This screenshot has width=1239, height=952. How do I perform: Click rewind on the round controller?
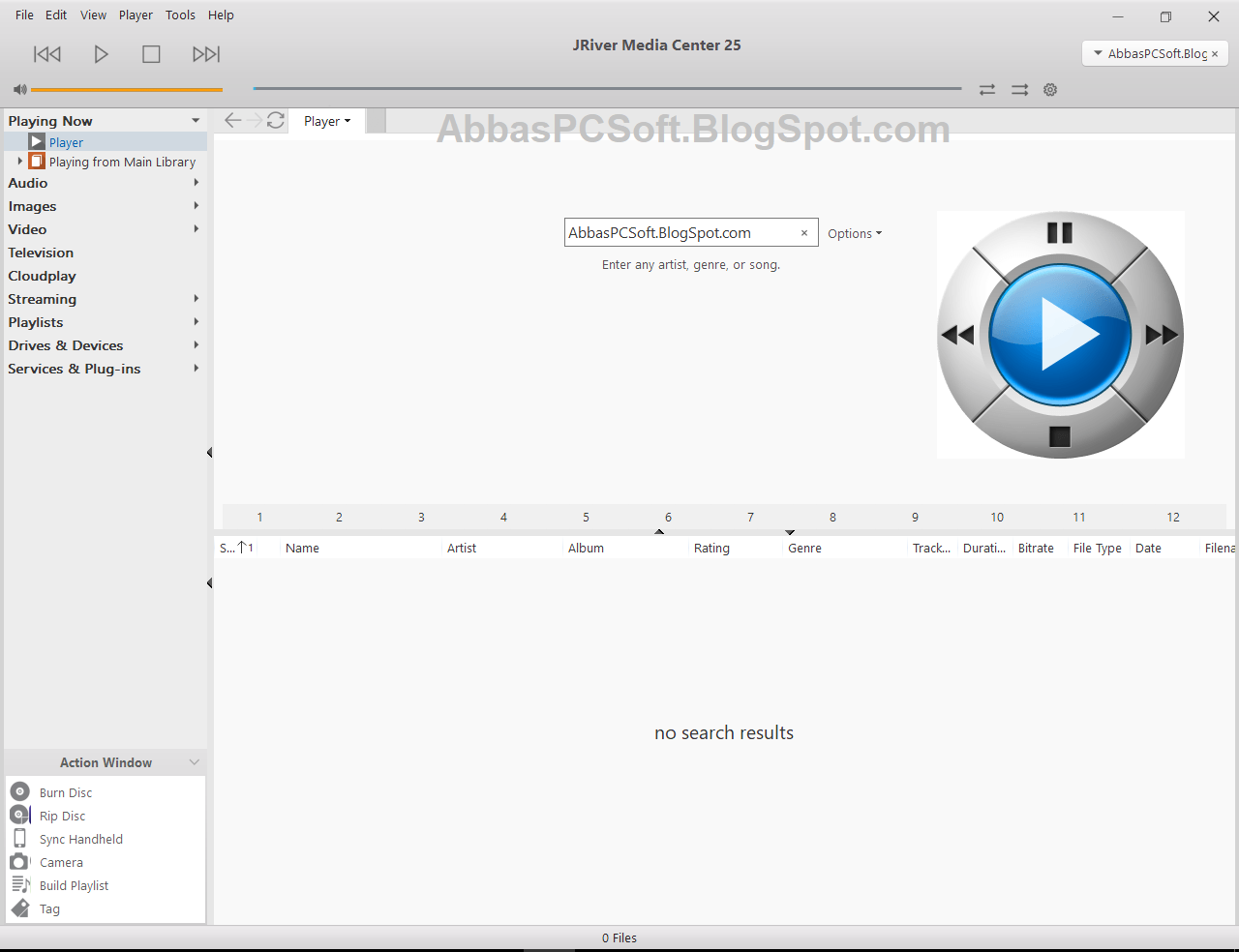click(957, 335)
